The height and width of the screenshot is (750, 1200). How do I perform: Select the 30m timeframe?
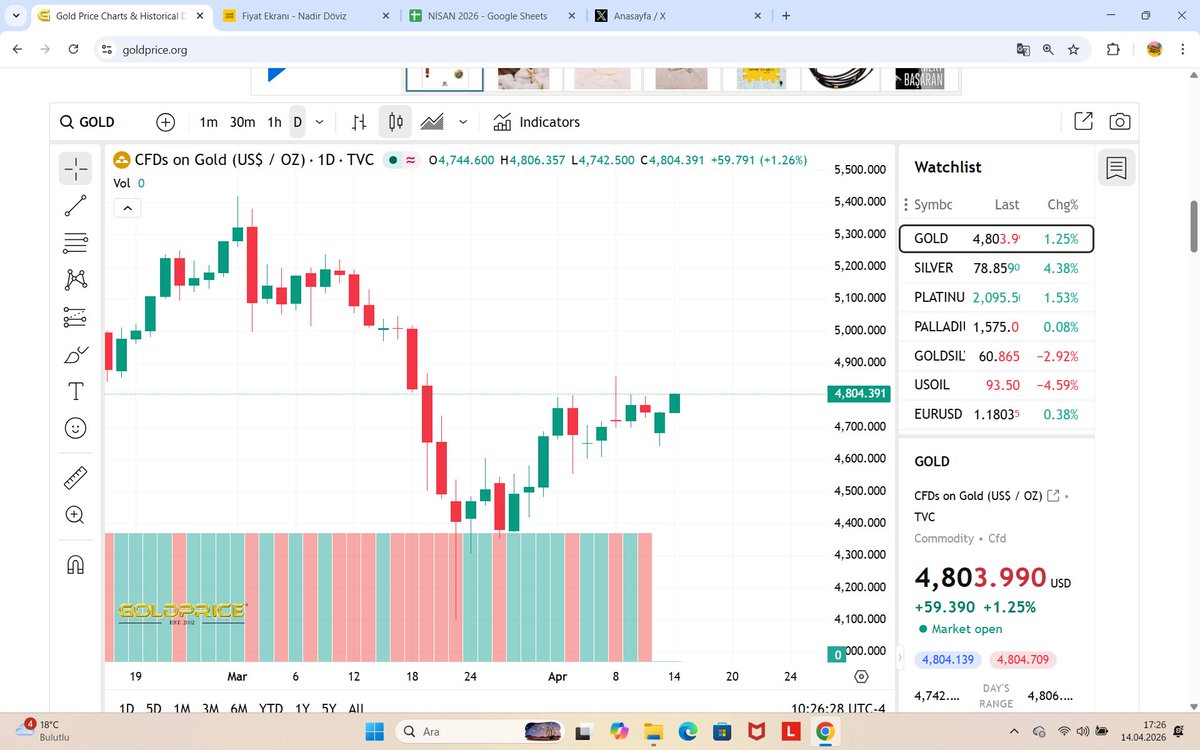242,122
